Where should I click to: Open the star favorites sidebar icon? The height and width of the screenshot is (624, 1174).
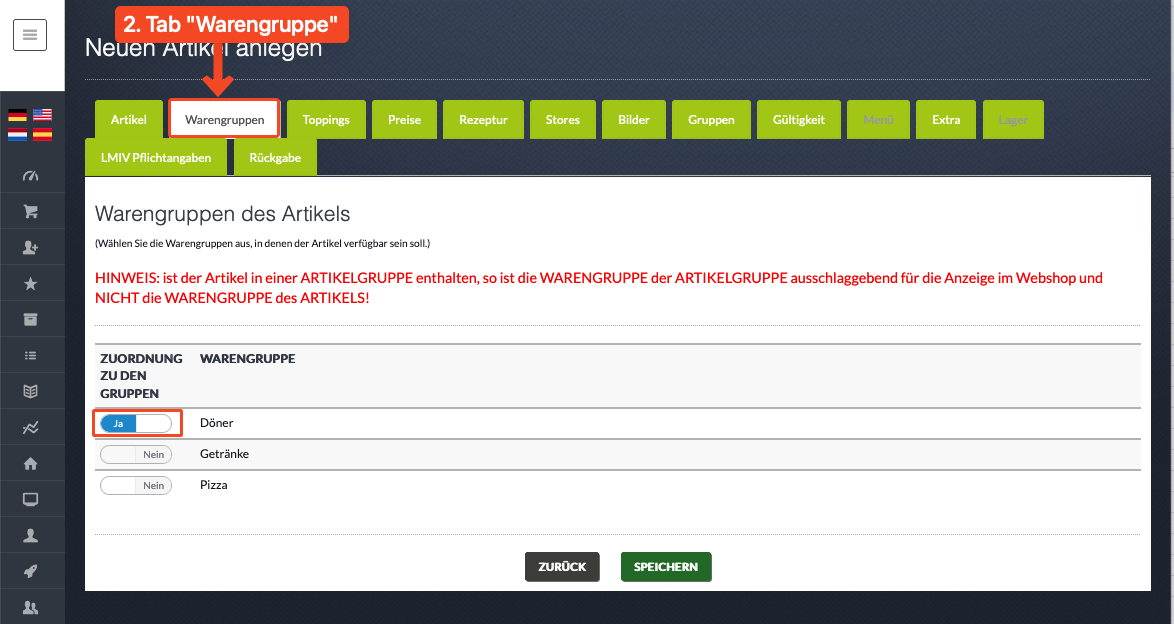coord(31,284)
